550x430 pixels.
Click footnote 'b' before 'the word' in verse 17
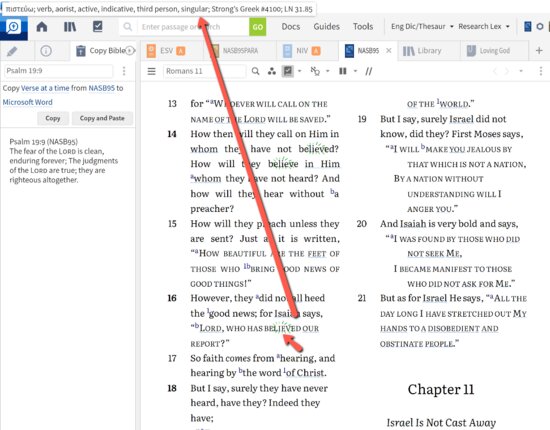(x=241, y=370)
